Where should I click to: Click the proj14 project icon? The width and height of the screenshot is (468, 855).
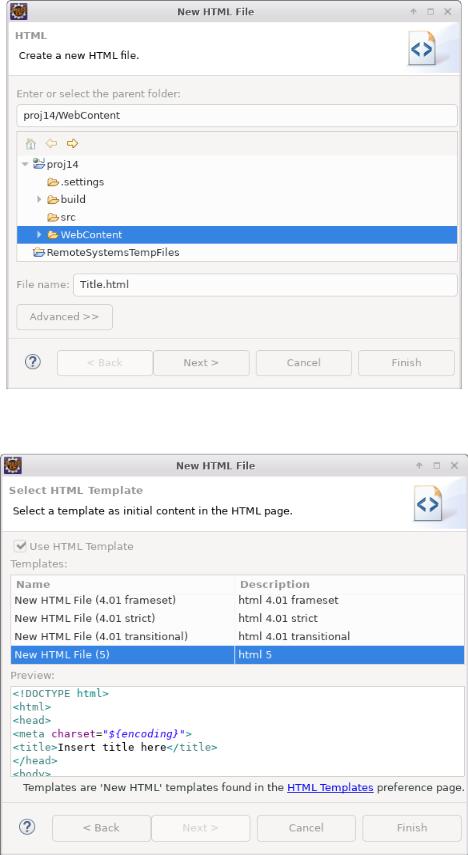click(x=39, y=164)
